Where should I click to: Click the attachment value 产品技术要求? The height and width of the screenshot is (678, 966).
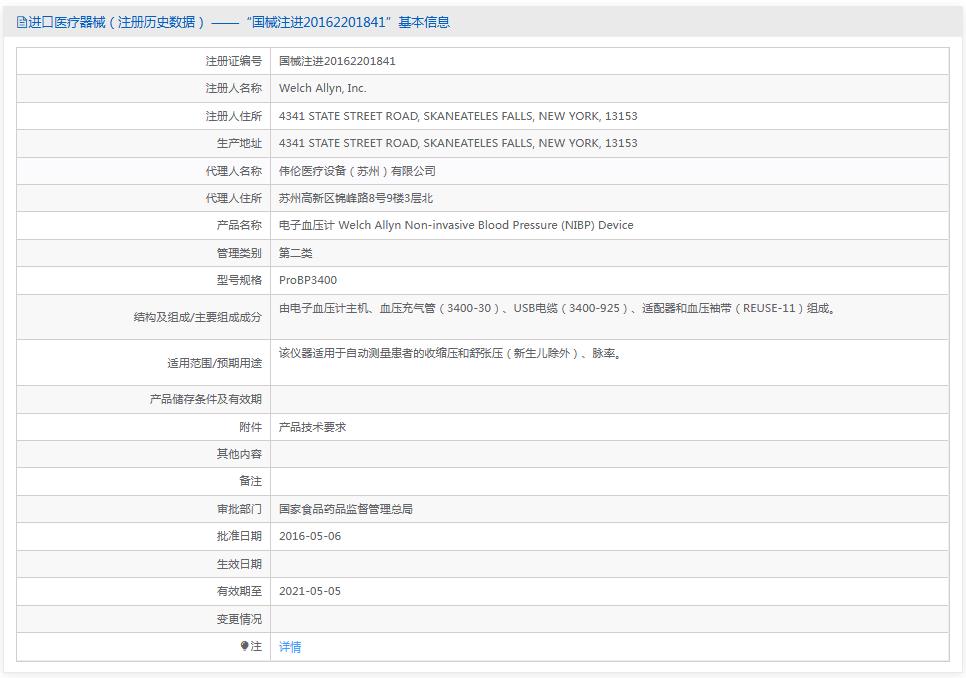click(312, 427)
